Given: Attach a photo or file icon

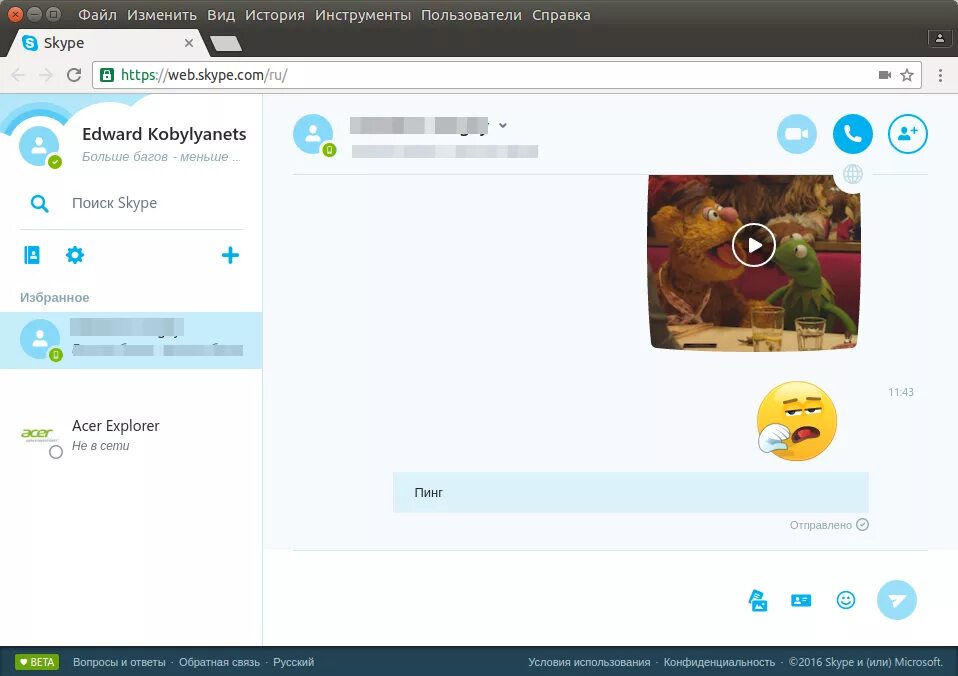Looking at the screenshot, I should pyautogui.click(x=758, y=600).
